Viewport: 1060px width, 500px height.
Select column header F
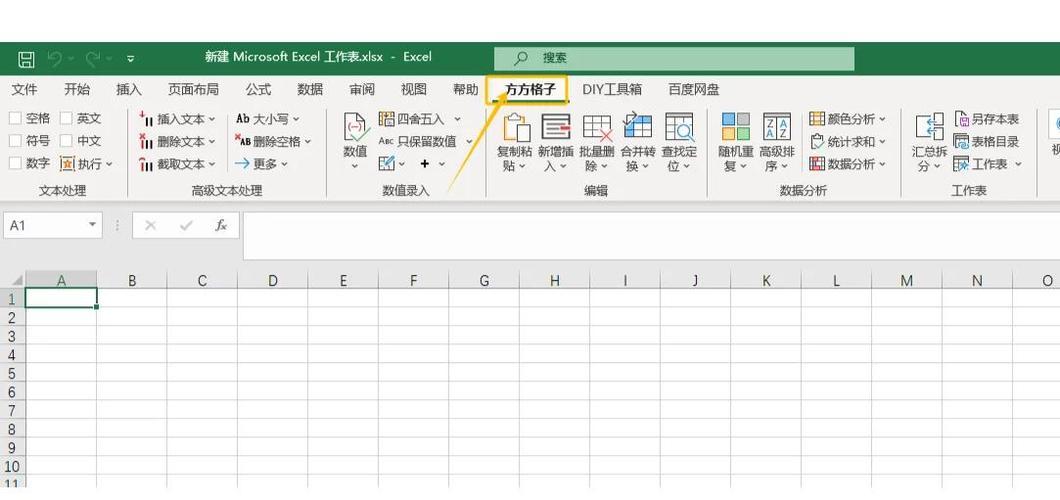[414, 280]
